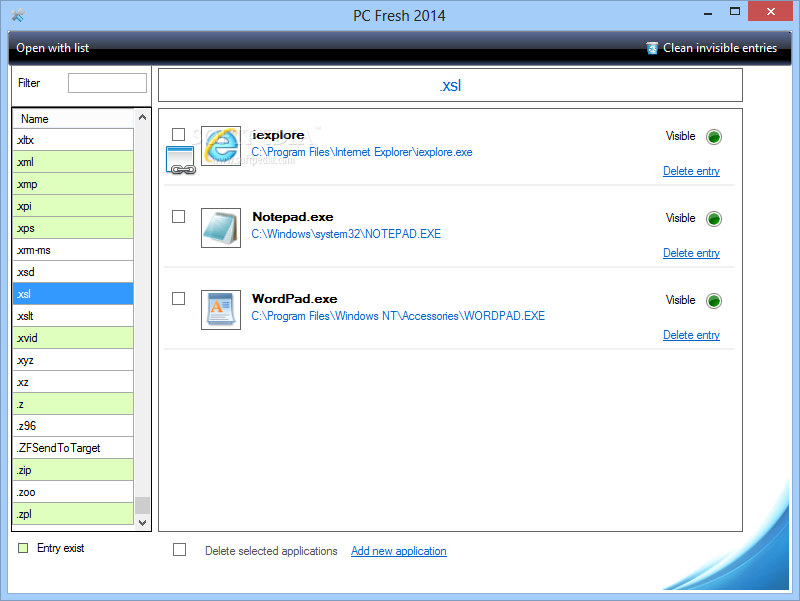The height and width of the screenshot is (601, 800).
Task: Click the Notepad application icon
Action: [221, 228]
